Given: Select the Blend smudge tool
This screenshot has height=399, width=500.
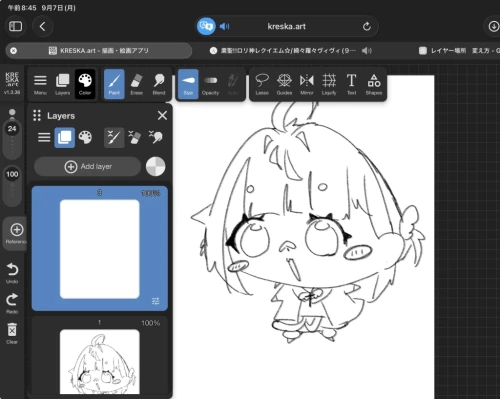Looking at the screenshot, I should click(x=159, y=84).
